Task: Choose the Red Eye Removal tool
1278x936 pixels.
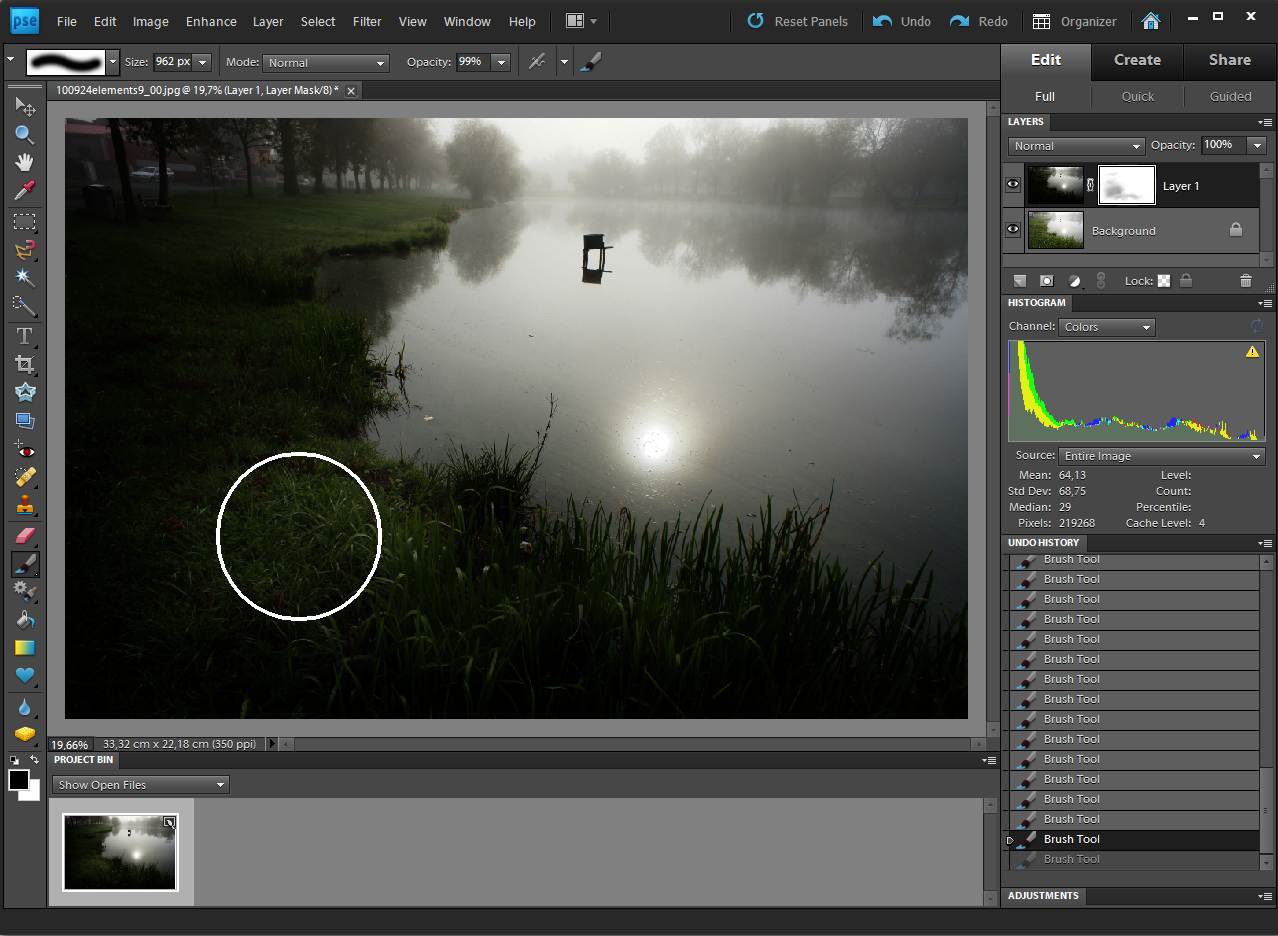Action: tap(24, 449)
